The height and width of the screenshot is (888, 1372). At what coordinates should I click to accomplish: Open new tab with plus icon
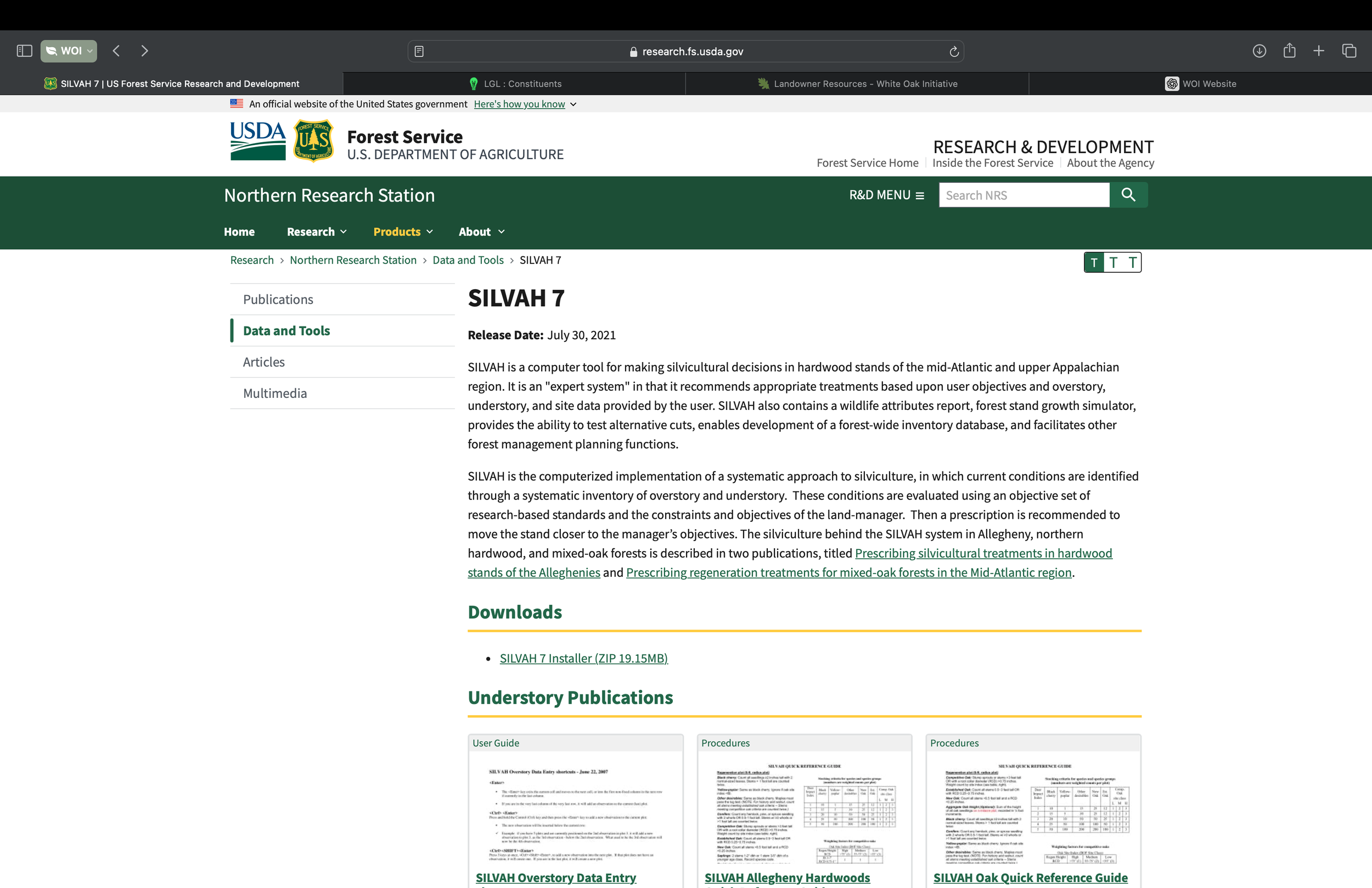point(1318,50)
